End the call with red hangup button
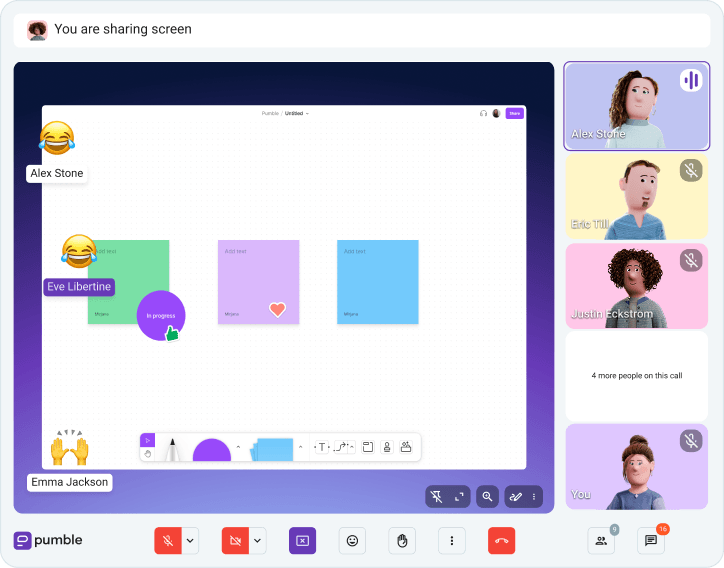724x568 pixels. click(501, 540)
